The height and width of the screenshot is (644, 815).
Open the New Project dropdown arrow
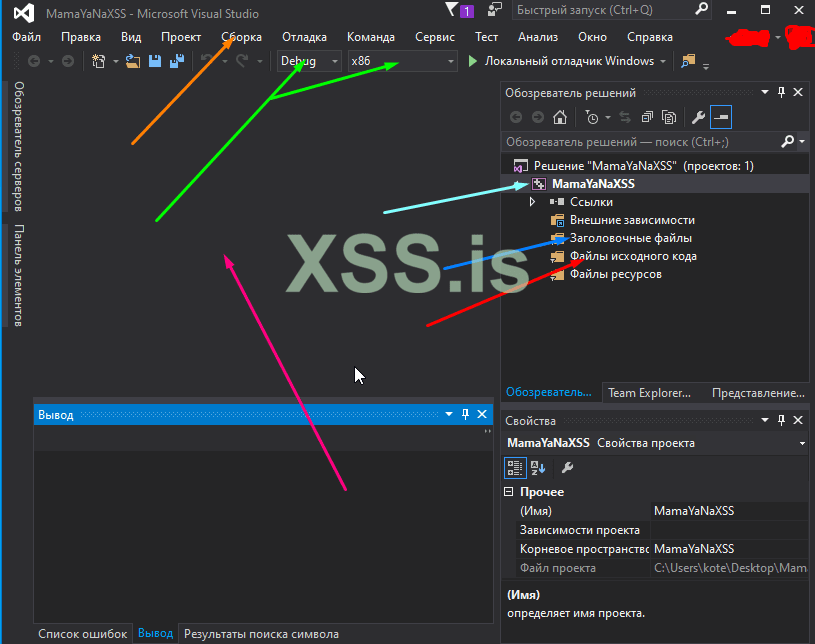coord(115,61)
